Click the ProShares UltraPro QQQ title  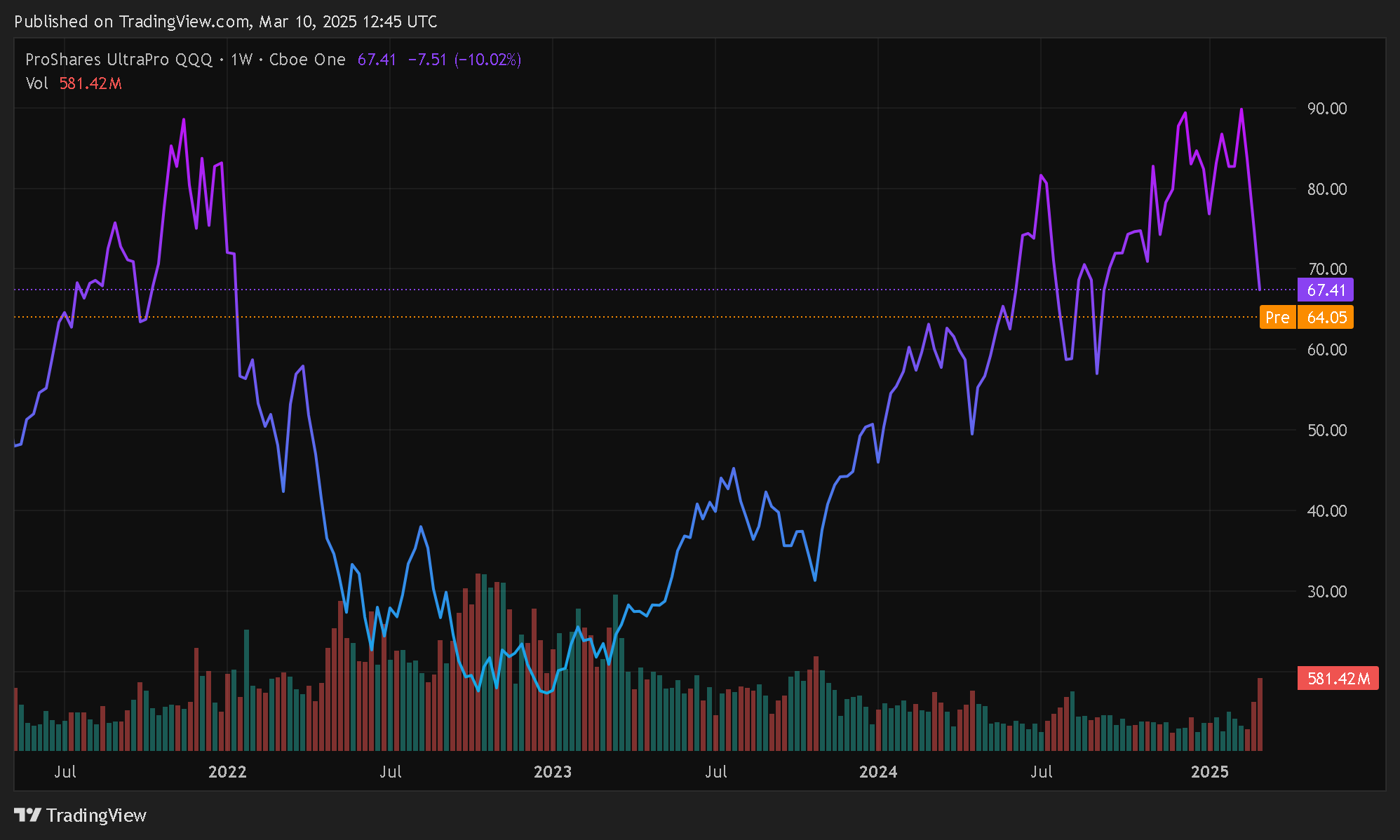(119, 60)
